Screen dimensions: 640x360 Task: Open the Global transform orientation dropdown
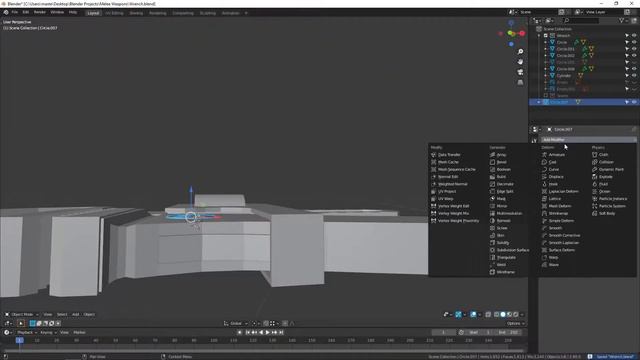coord(236,323)
